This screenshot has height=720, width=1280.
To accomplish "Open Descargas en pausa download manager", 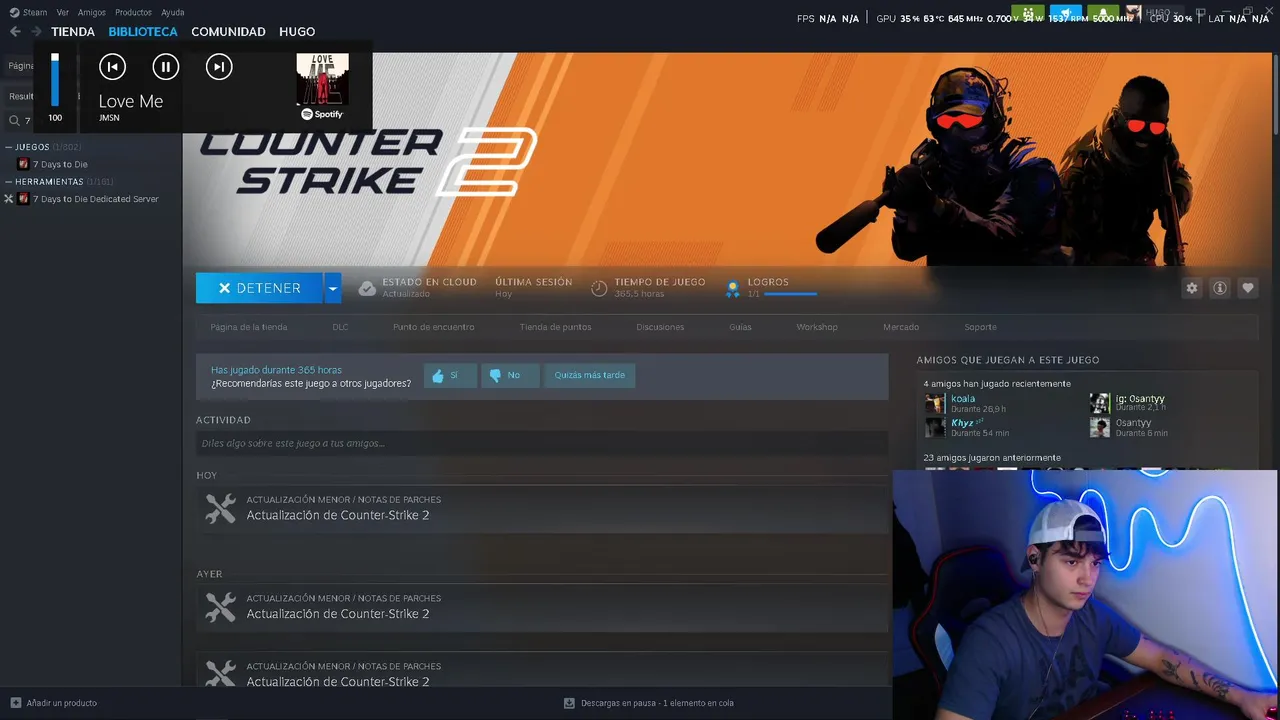I will tap(649, 703).
